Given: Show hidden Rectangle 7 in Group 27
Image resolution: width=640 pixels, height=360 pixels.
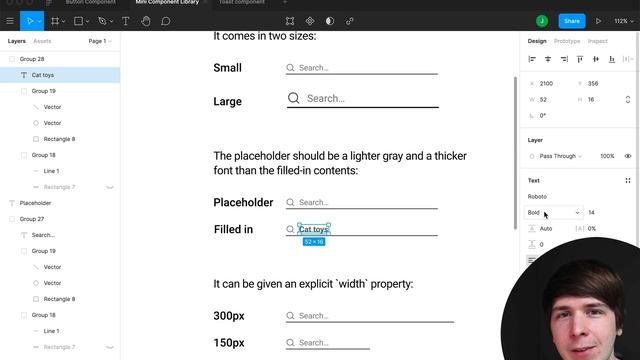Looking at the screenshot, I should pos(110,347).
